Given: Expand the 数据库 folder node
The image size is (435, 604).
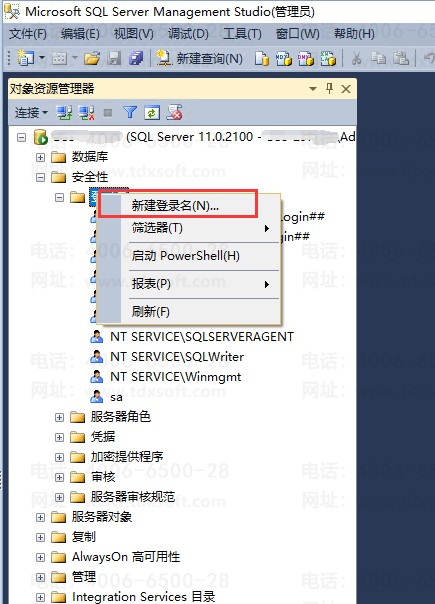Looking at the screenshot, I should [x=40, y=157].
